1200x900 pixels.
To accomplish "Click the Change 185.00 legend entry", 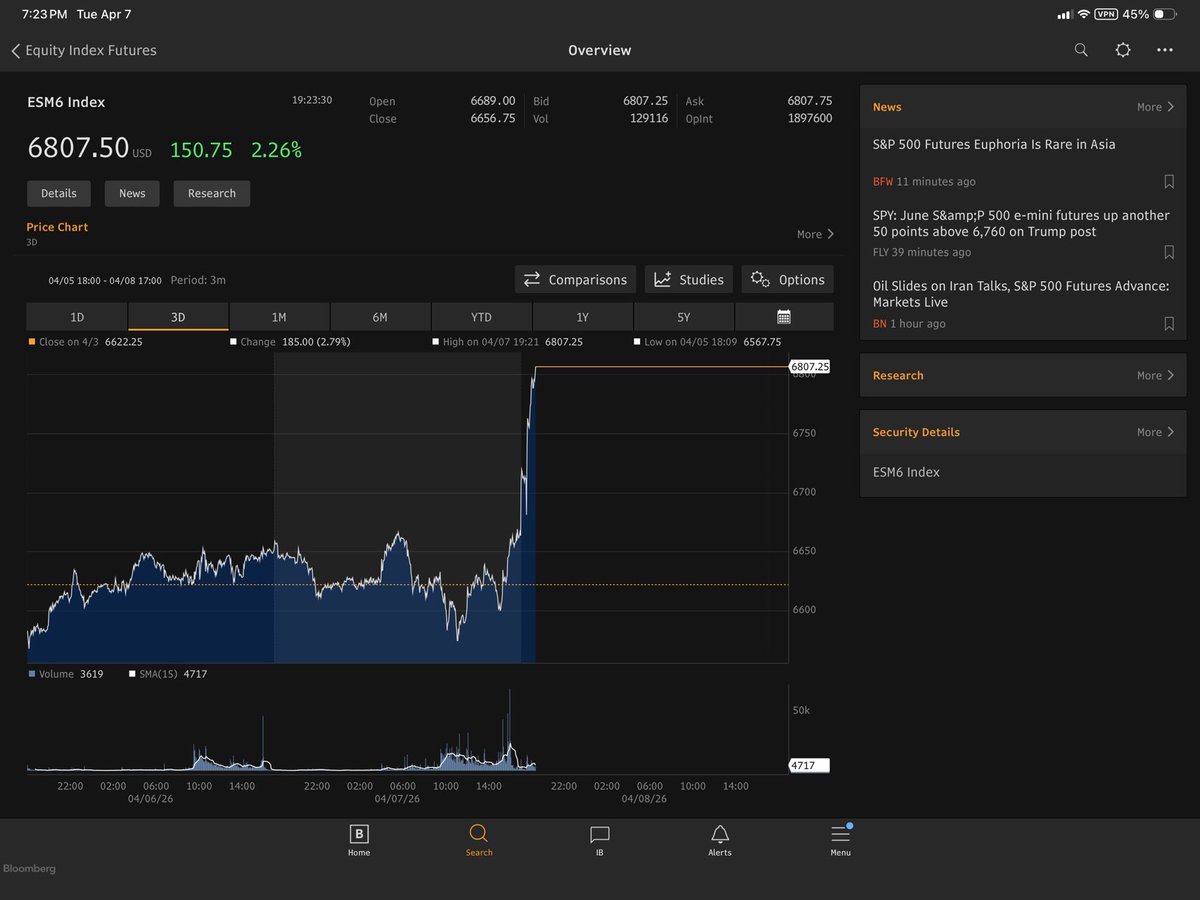I will (x=290, y=342).
